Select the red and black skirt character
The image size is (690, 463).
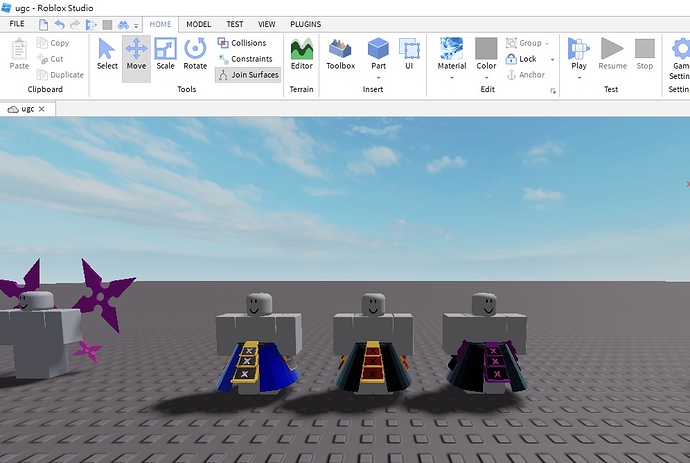point(373,342)
